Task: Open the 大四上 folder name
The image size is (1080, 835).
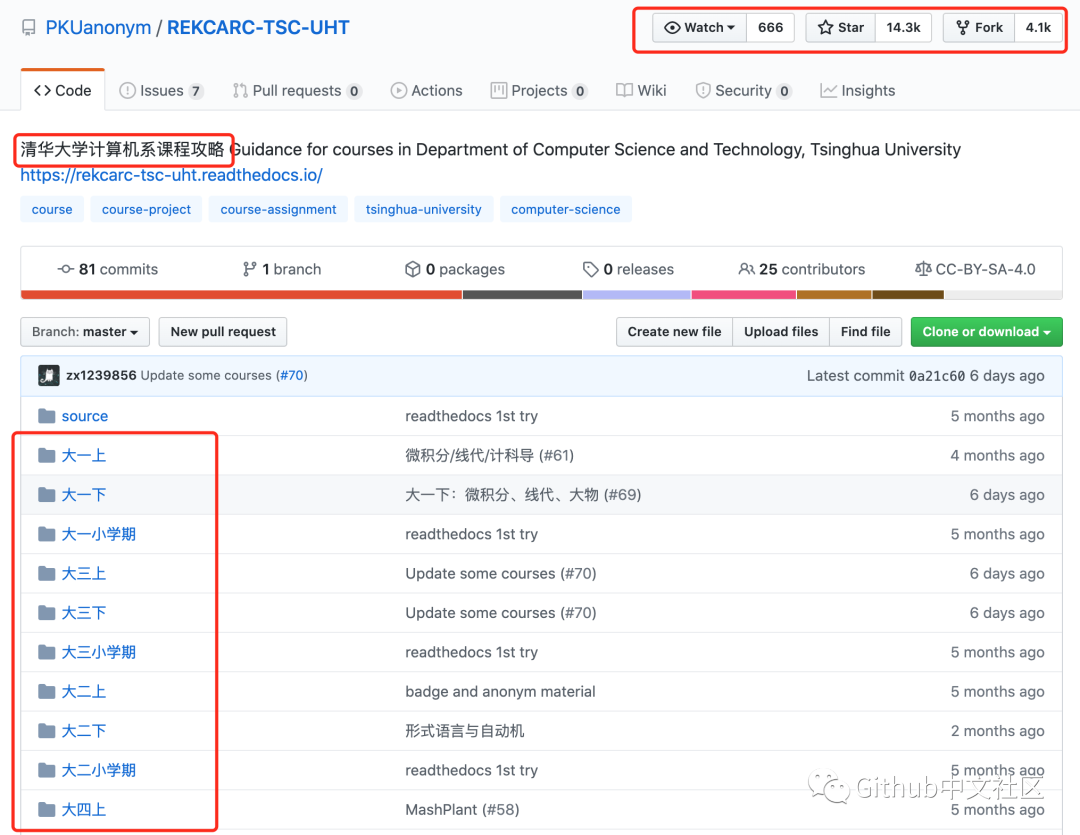Action: [x=83, y=810]
